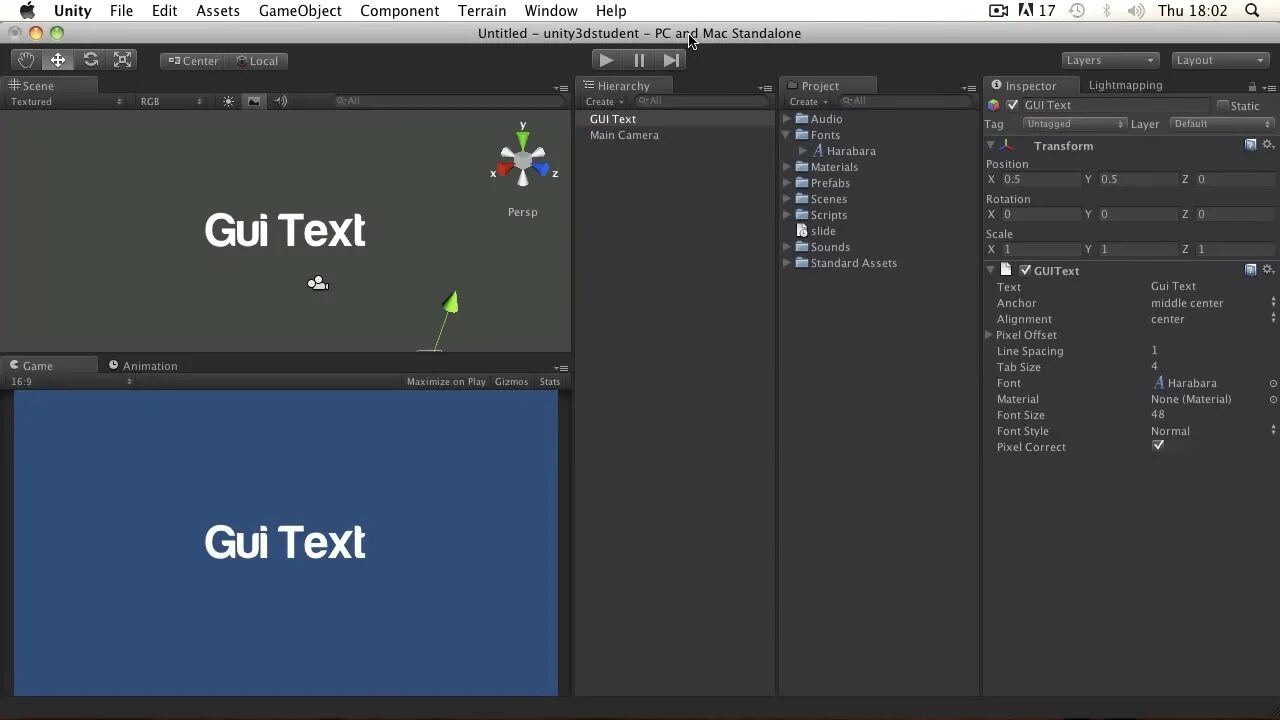Step one frame forward
The height and width of the screenshot is (720, 1280).
[671, 60]
